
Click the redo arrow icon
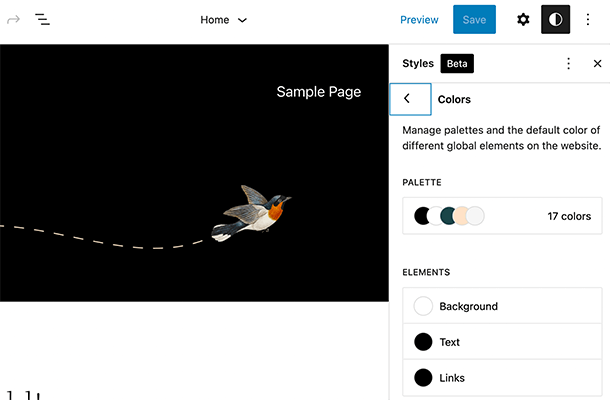pyautogui.click(x=14, y=19)
